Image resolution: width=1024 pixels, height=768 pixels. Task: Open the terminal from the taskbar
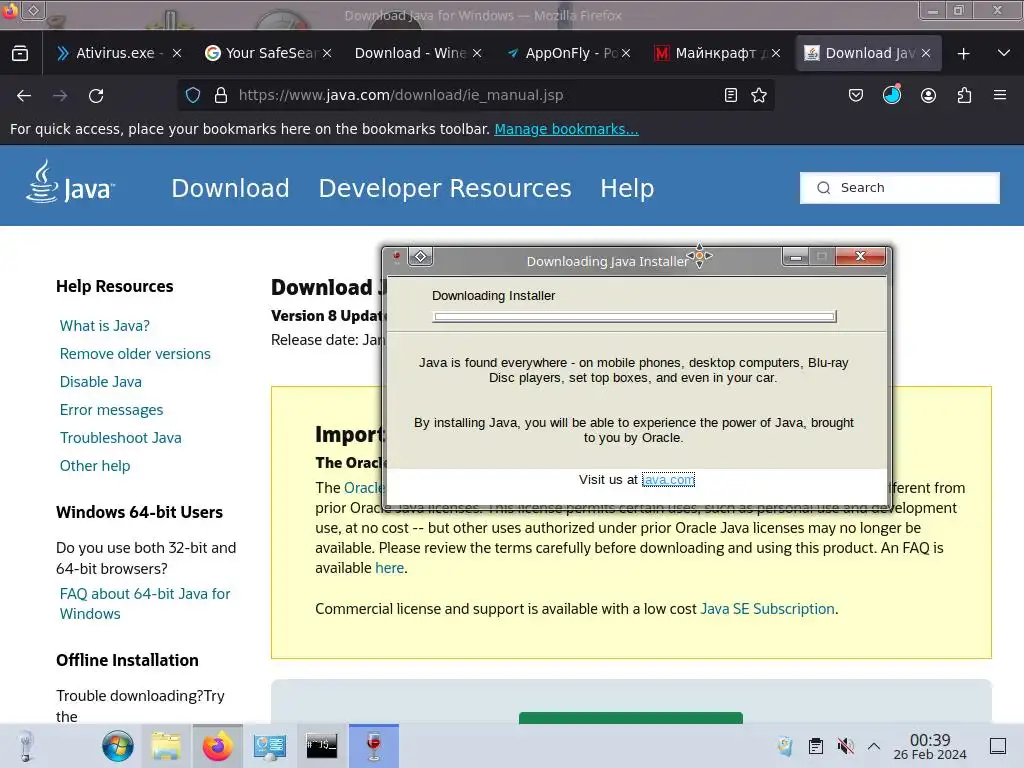(321, 746)
